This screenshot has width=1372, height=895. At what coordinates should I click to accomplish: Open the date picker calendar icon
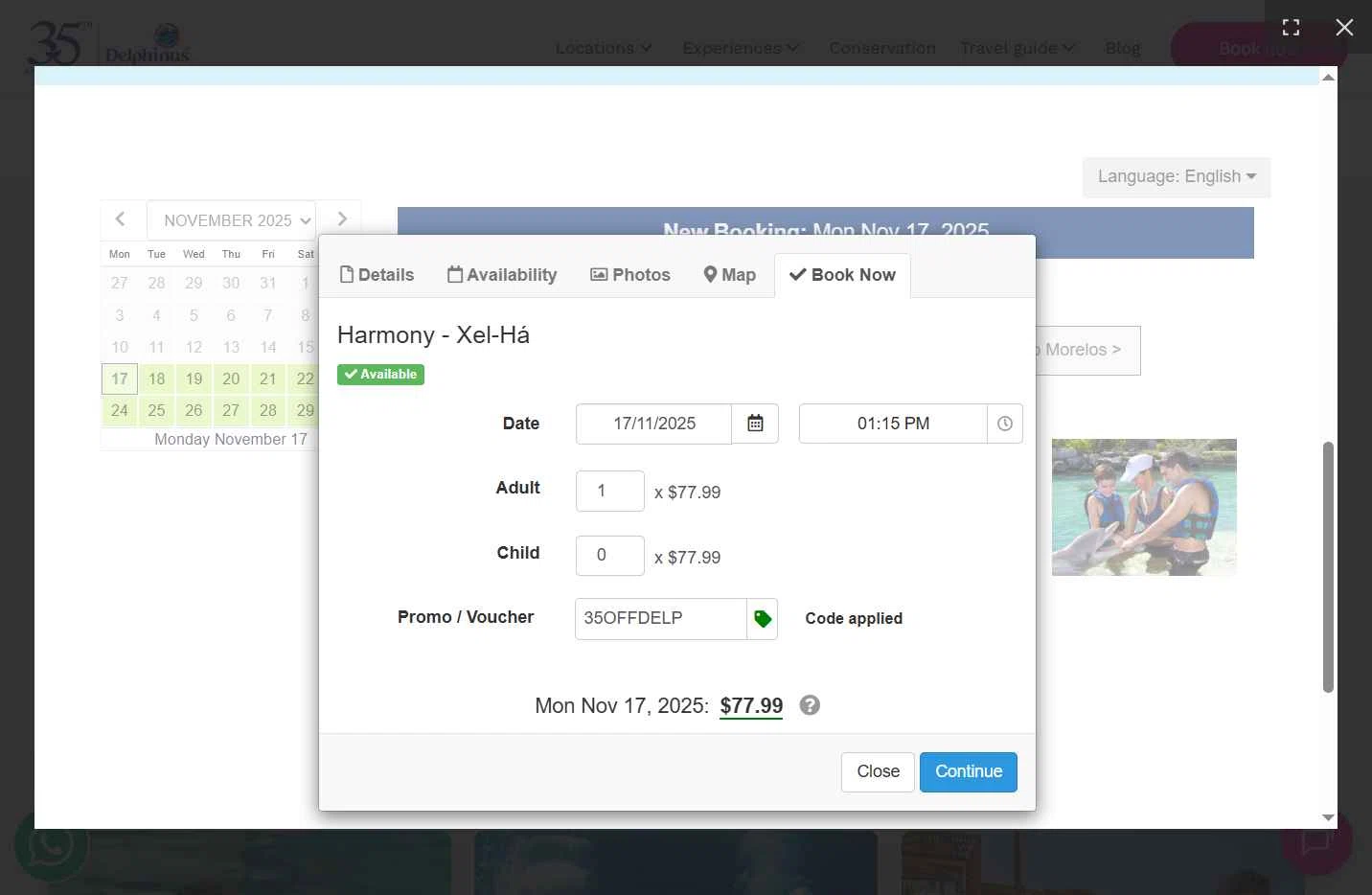[x=755, y=424]
